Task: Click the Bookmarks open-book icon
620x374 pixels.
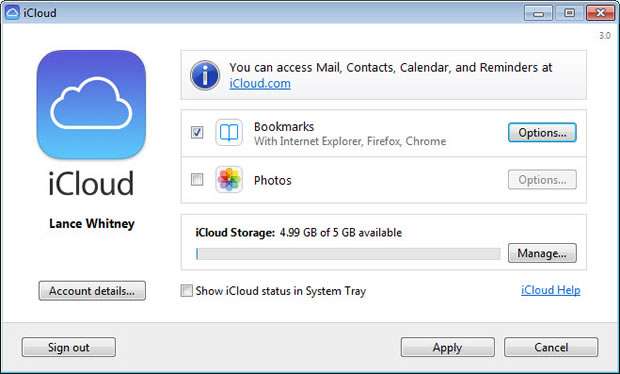Action: click(x=229, y=132)
